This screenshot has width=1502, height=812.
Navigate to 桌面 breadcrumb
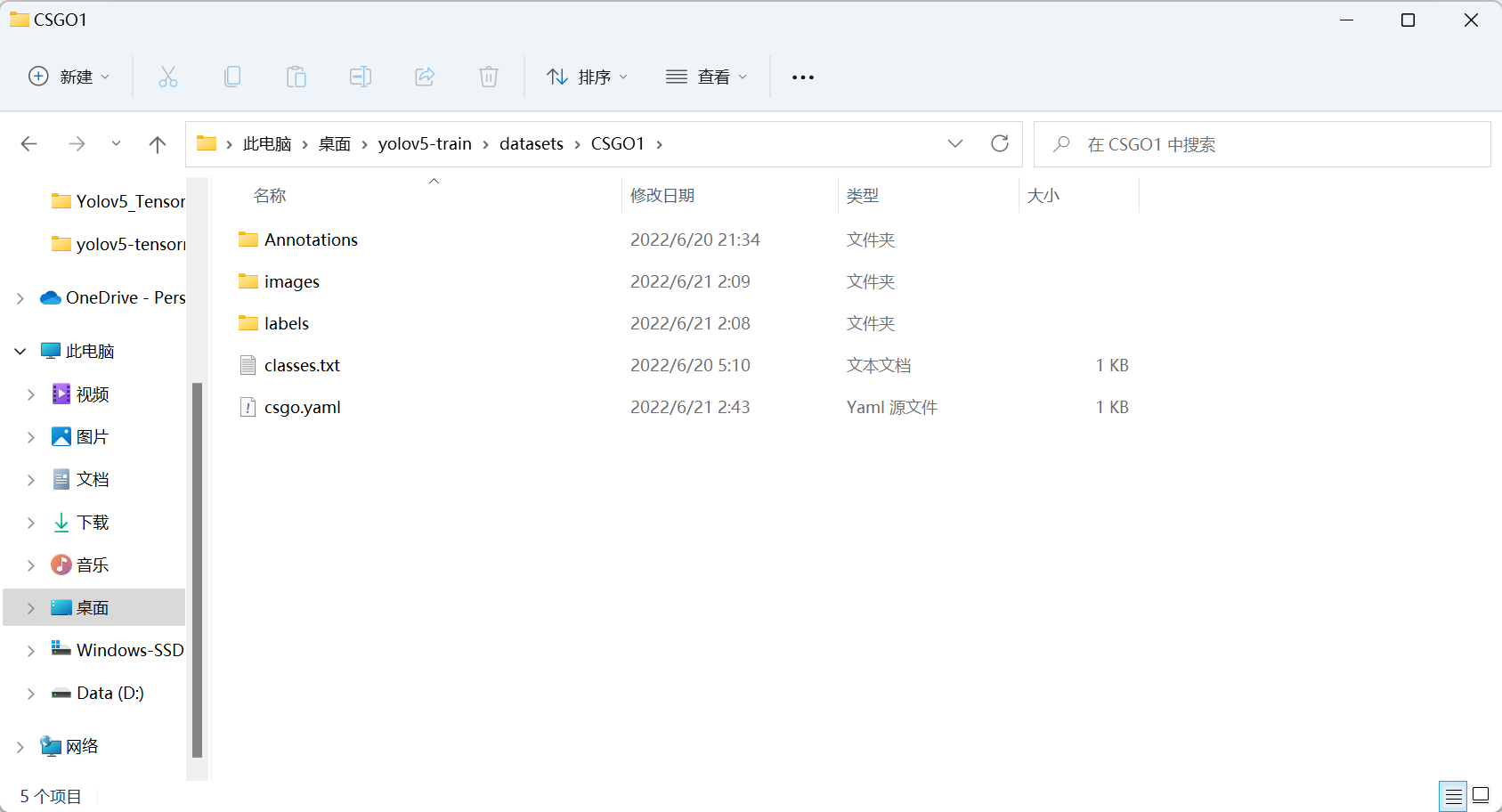(x=335, y=144)
